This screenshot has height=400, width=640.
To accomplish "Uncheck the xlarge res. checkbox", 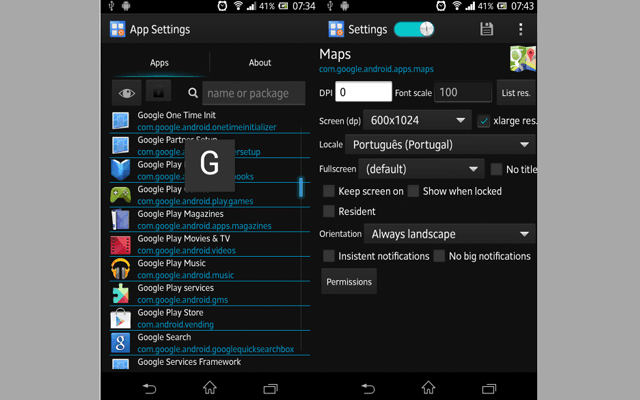I will click(484, 121).
